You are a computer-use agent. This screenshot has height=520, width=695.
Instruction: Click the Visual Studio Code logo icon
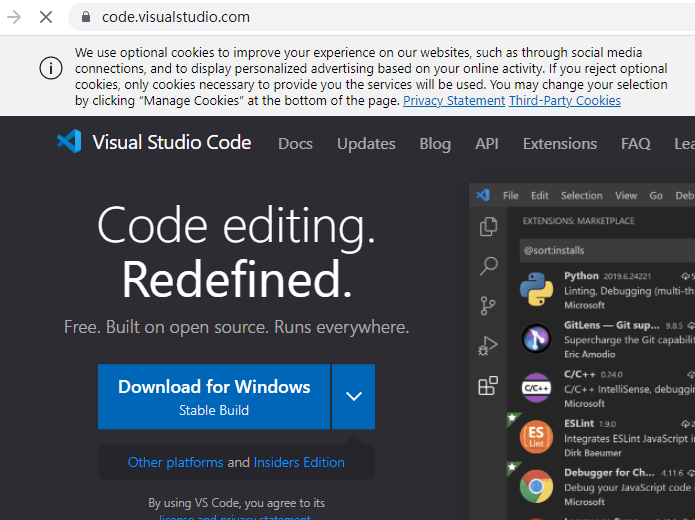[x=69, y=141]
